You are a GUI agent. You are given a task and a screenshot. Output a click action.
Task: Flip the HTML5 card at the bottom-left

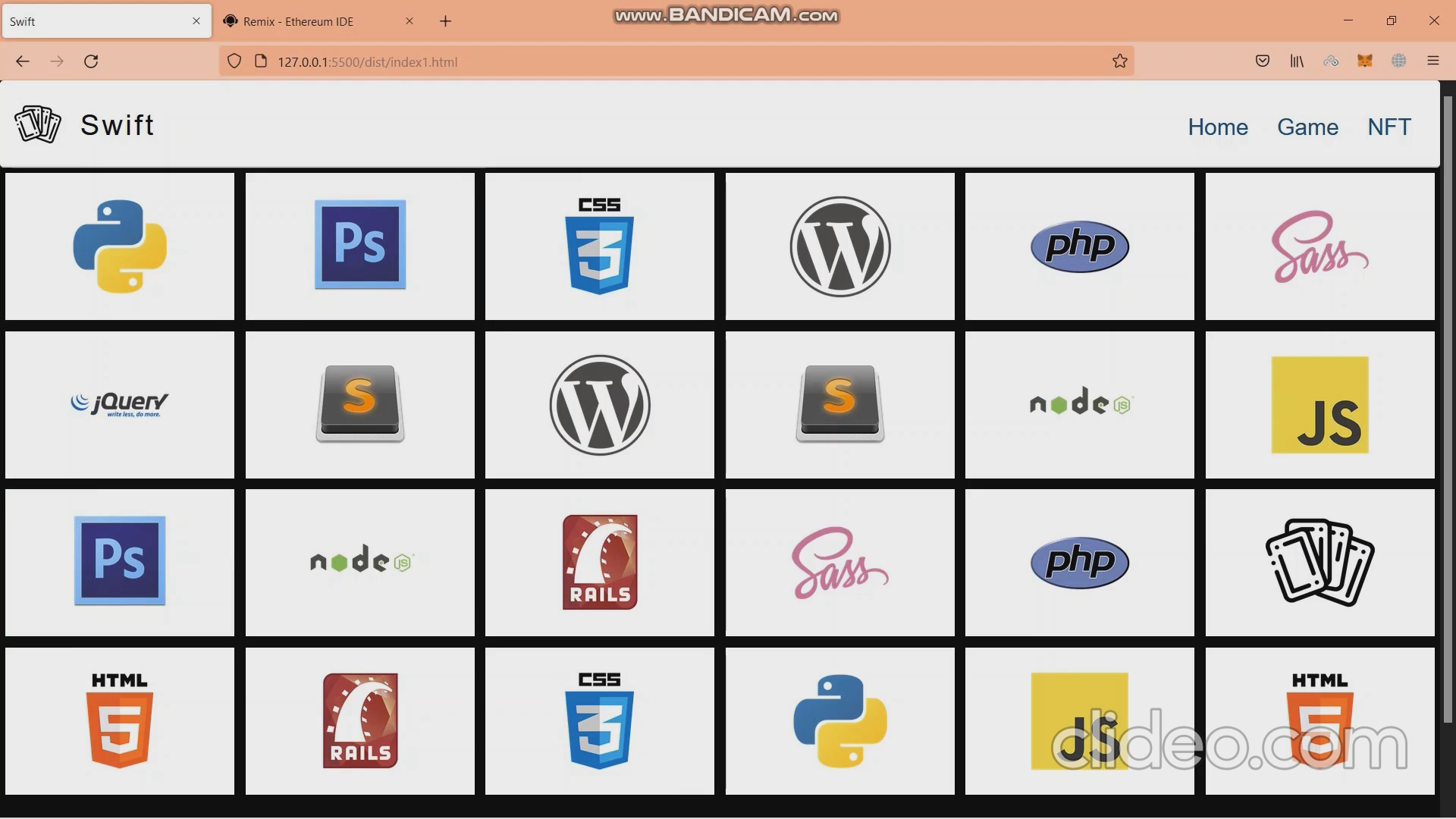pos(120,721)
